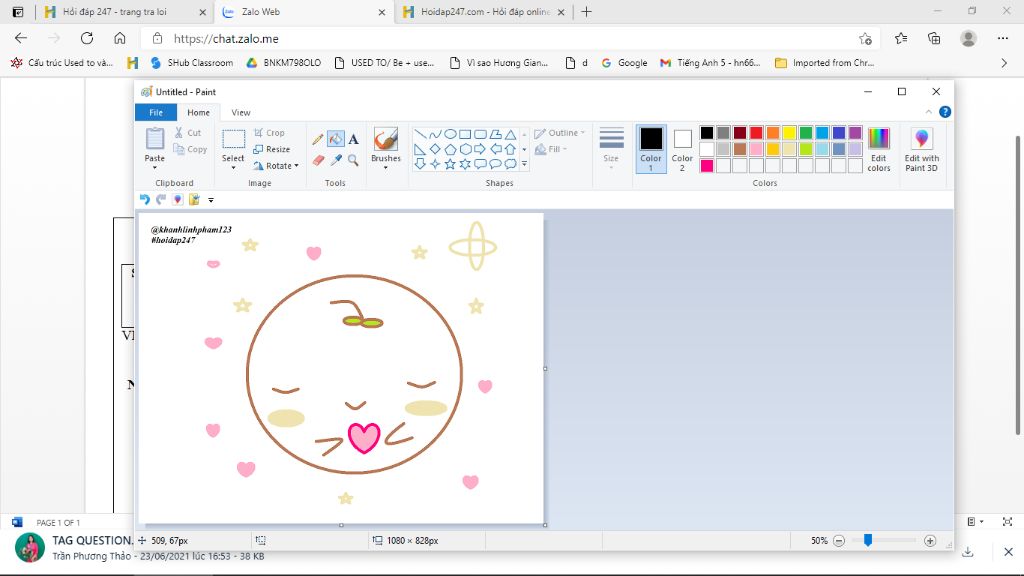
Task: Select the Text tool in Paint
Action: [353, 139]
